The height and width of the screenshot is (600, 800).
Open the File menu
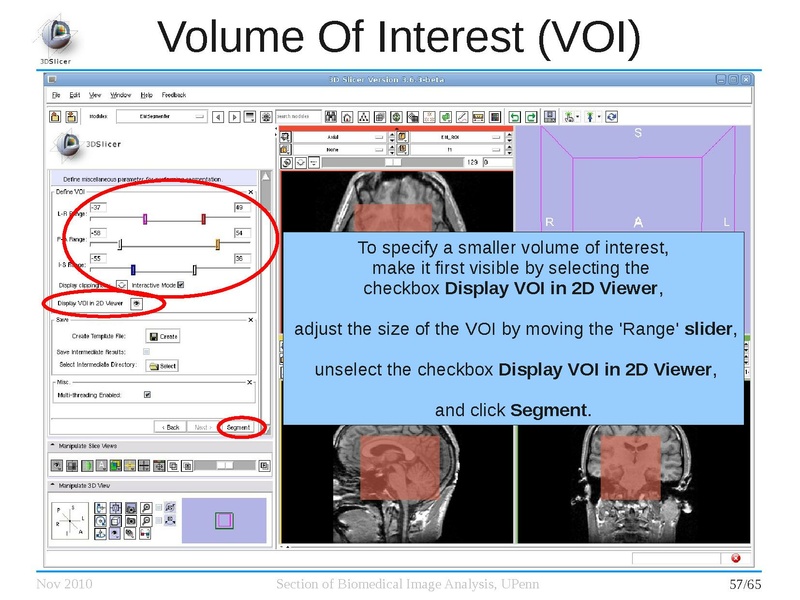coord(56,95)
